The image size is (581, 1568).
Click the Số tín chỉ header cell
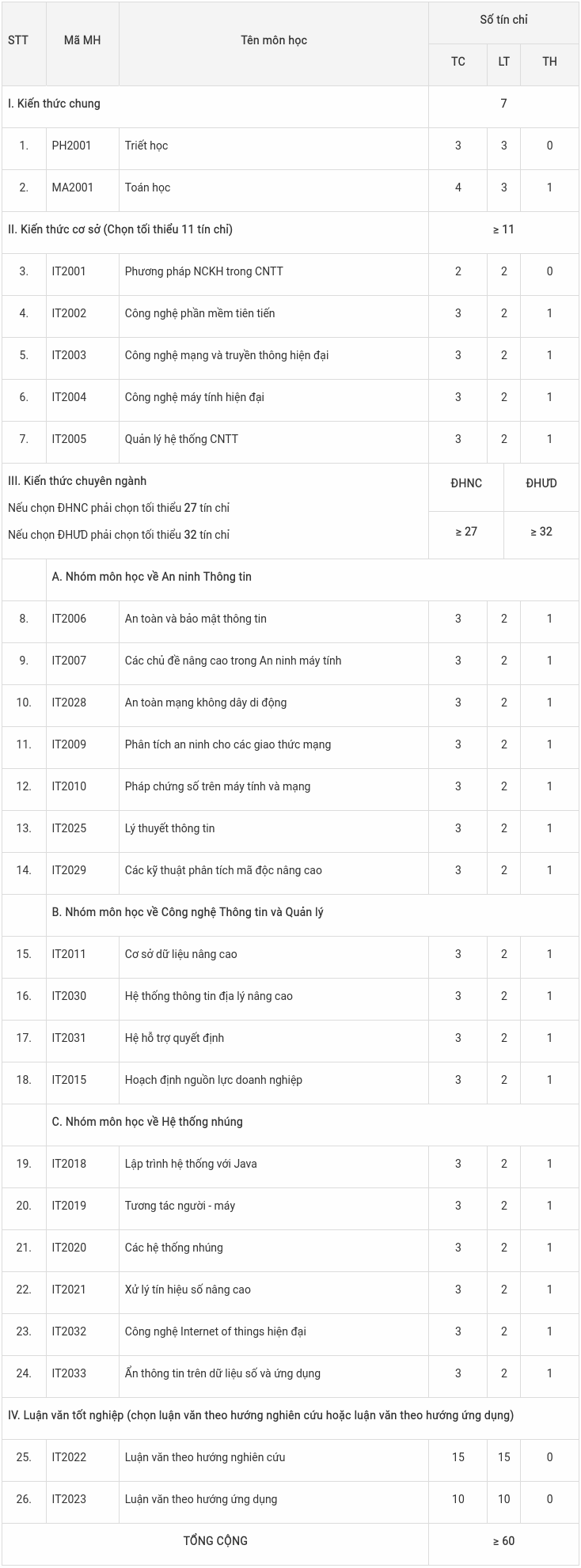tap(503, 20)
